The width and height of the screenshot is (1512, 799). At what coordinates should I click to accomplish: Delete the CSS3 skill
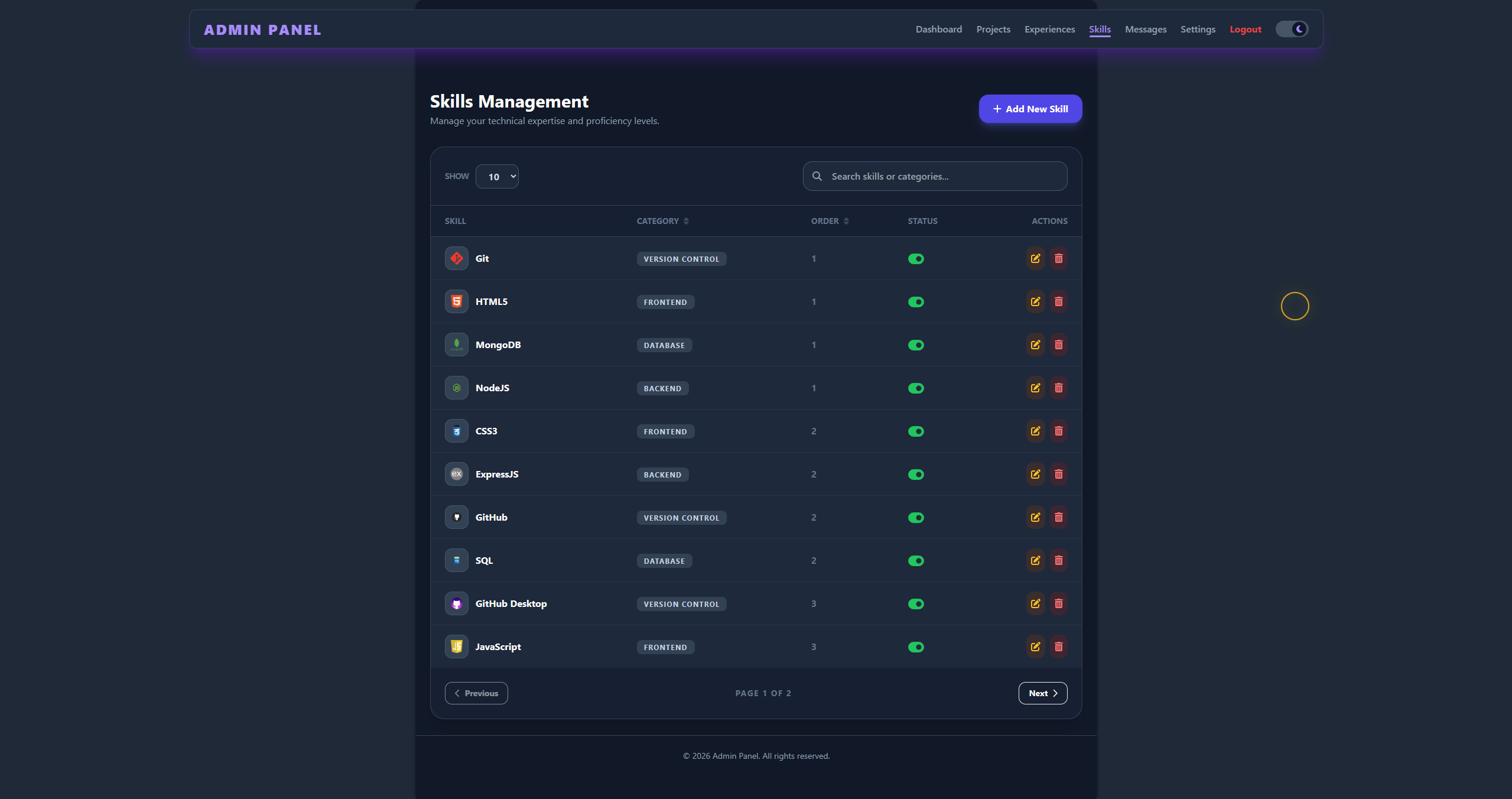click(x=1058, y=431)
